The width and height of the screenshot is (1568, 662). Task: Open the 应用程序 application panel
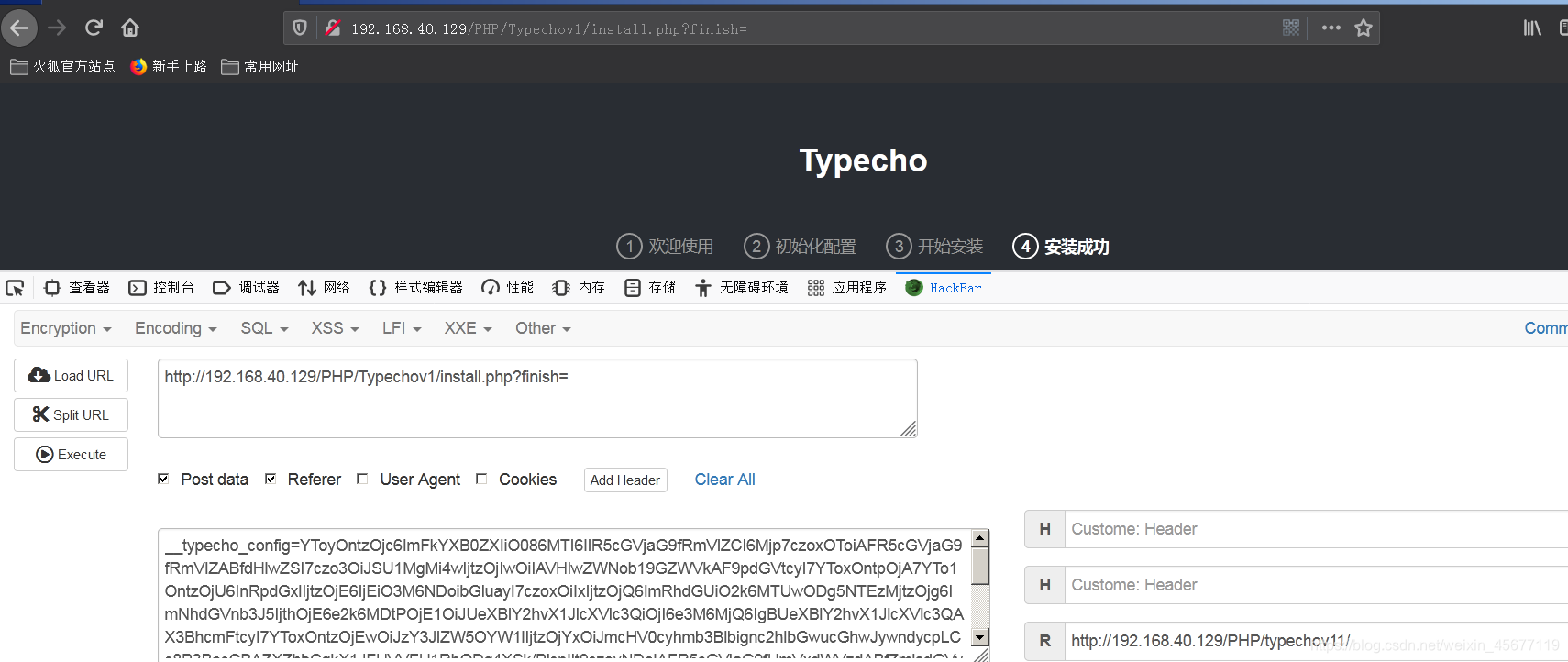(x=846, y=288)
